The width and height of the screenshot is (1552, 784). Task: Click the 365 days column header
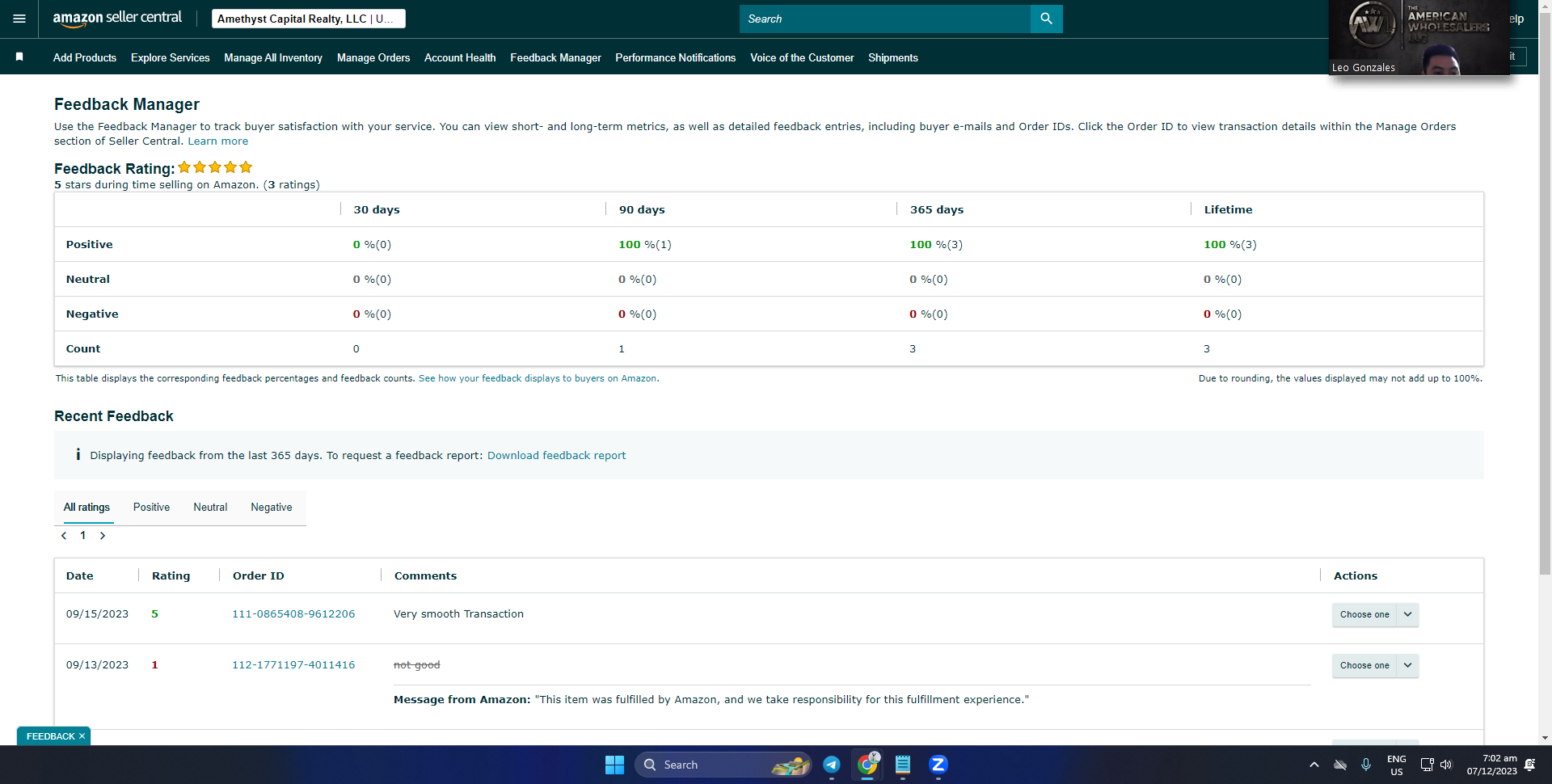(937, 209)
